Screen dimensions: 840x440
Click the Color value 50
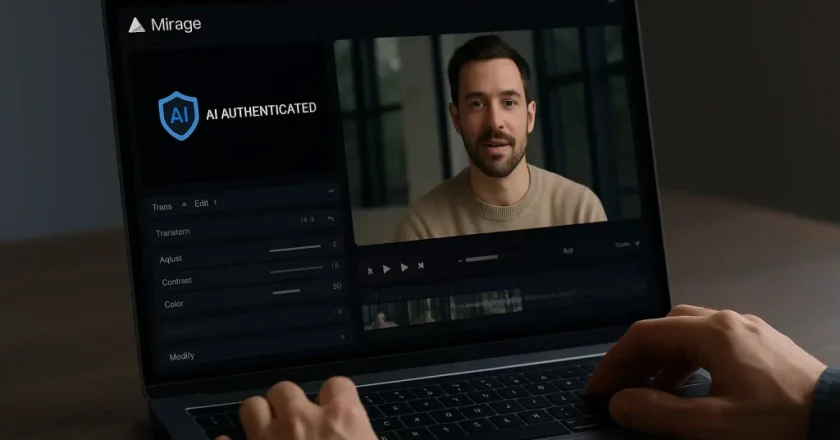[336, 286]
